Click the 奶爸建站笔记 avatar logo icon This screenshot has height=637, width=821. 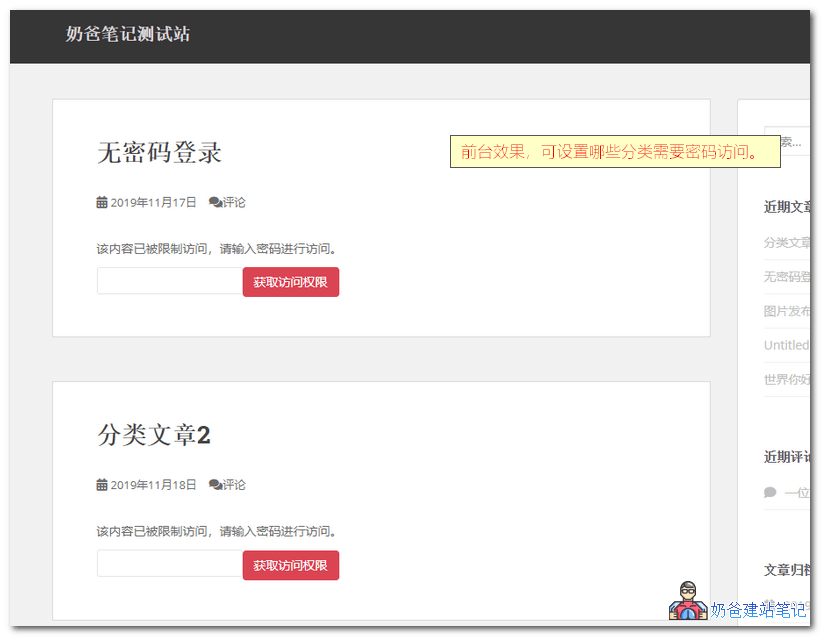686,607
